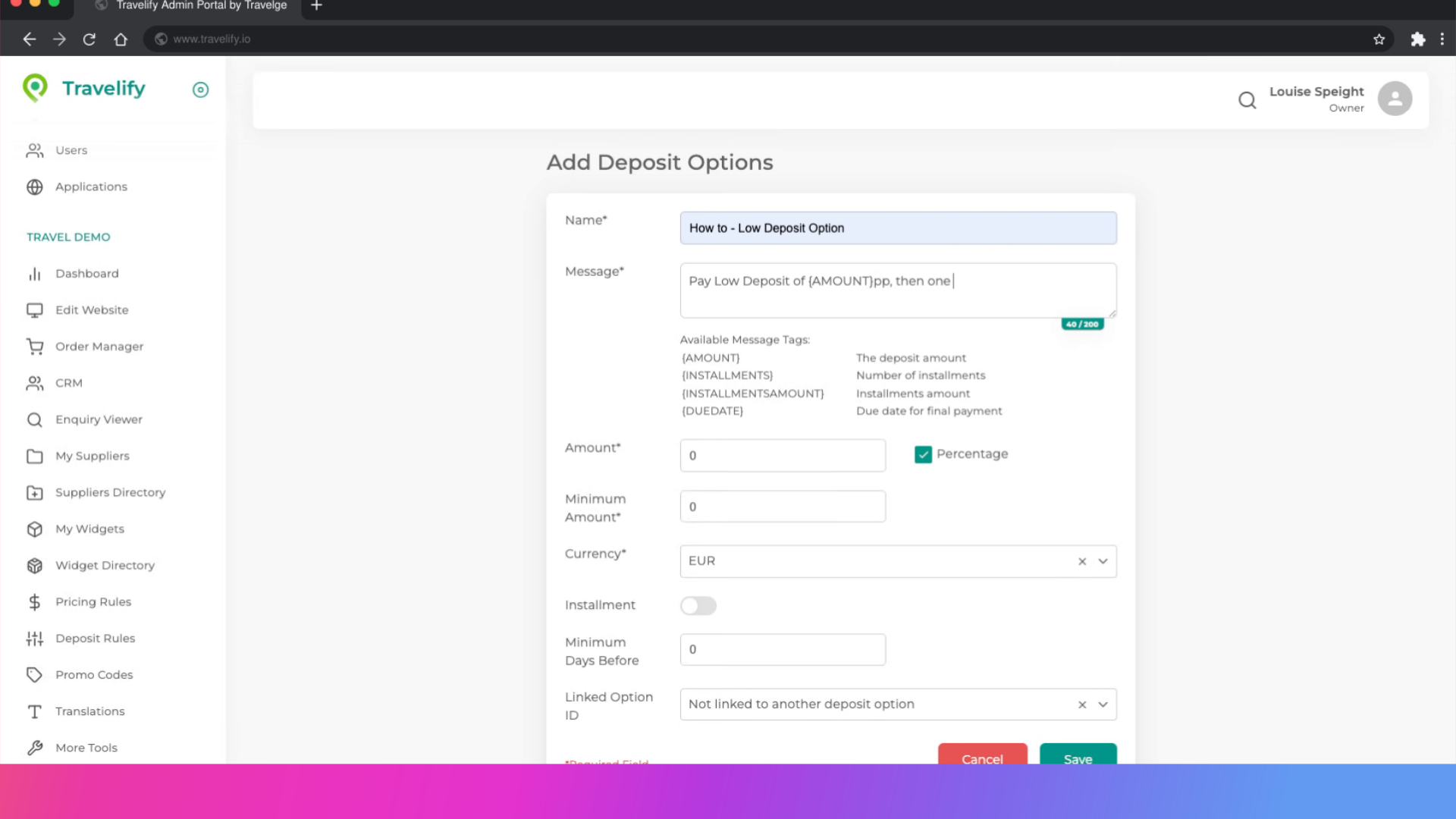Clear the Linked Option ID selection

pos(1082,704)
